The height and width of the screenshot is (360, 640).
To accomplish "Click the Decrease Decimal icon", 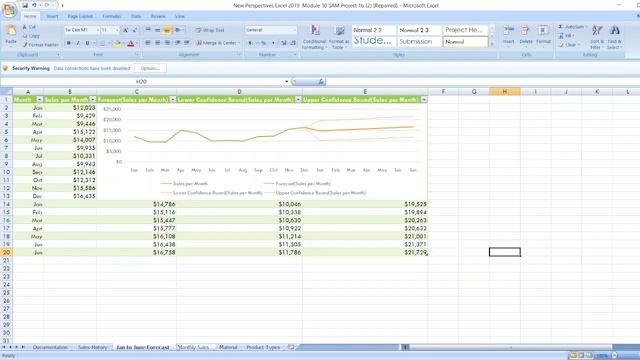I will 293,43.
